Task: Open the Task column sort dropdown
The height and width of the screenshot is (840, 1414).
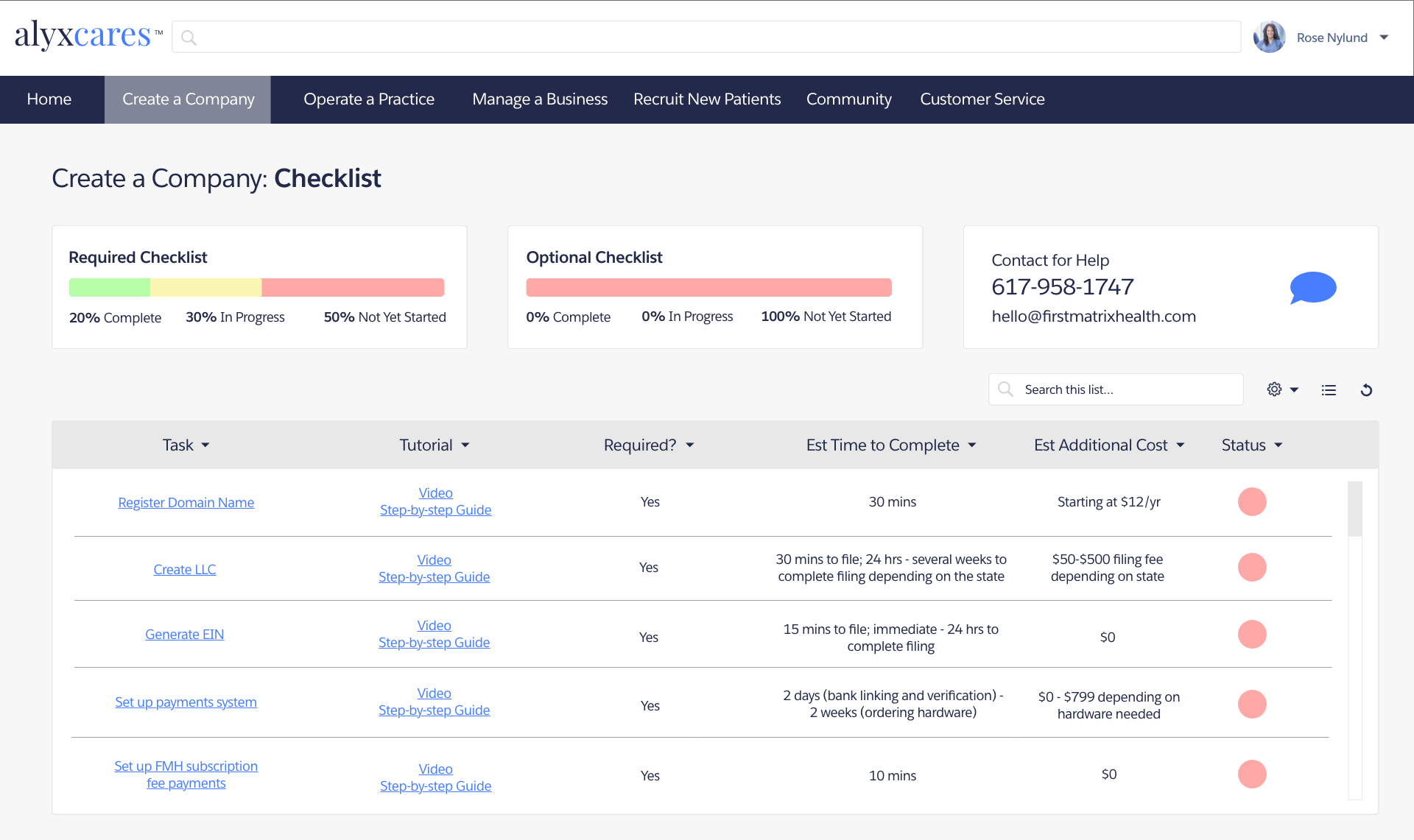Action: coord(205,445)
